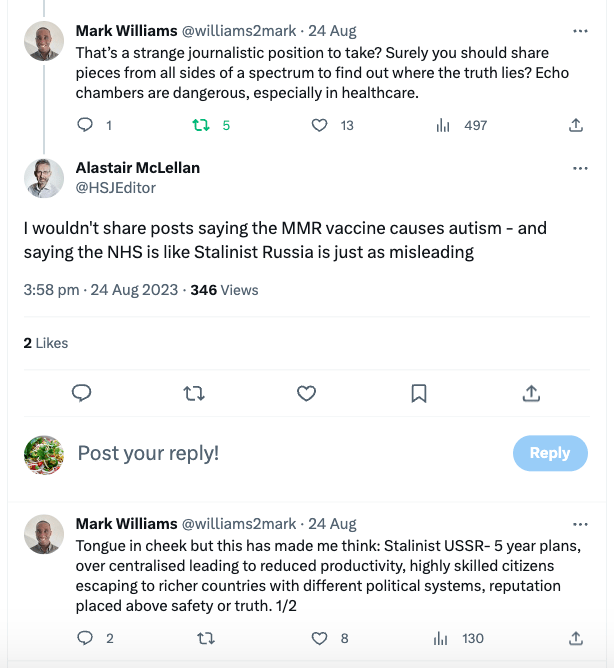Share Alastair McLellan's main tweet
Screen dimensions: 614x668
(532, 393)
